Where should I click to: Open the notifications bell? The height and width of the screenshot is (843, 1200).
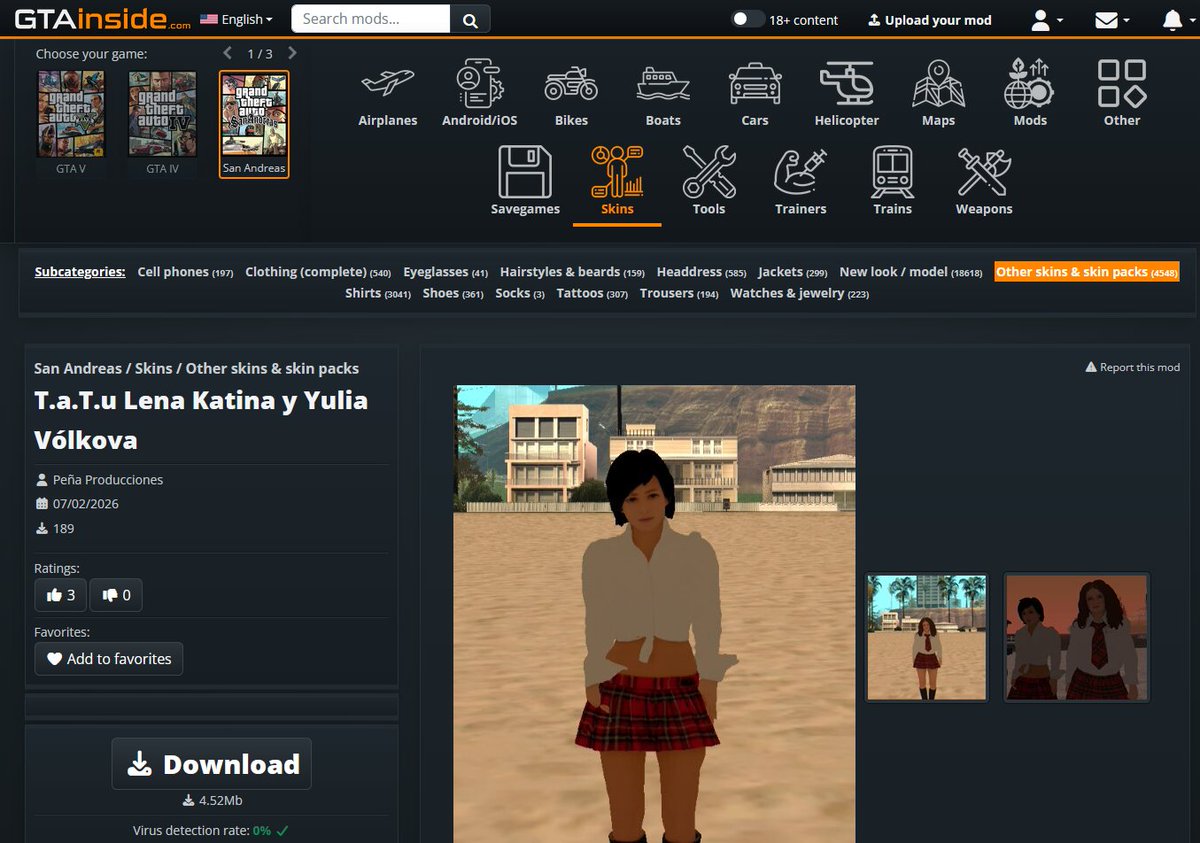pyautogui.click(x=1173, y=19)
